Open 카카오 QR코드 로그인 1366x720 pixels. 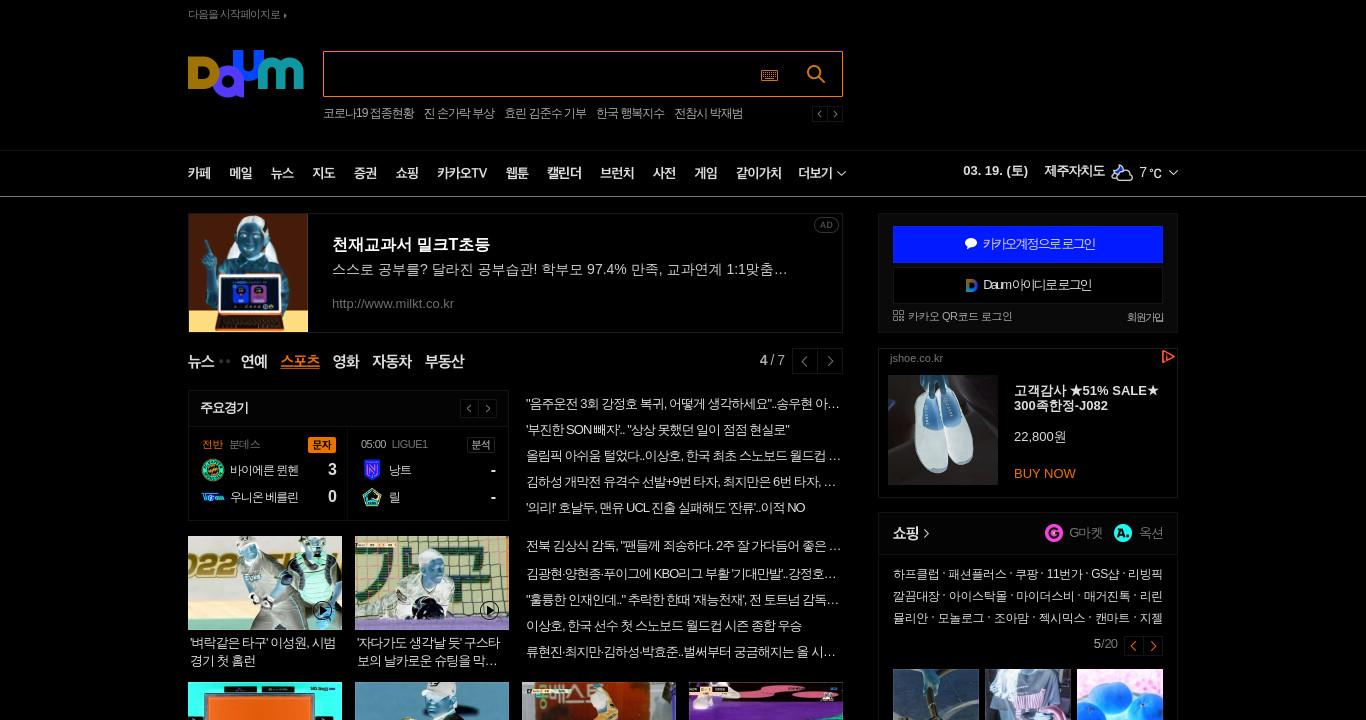(952, 316)
